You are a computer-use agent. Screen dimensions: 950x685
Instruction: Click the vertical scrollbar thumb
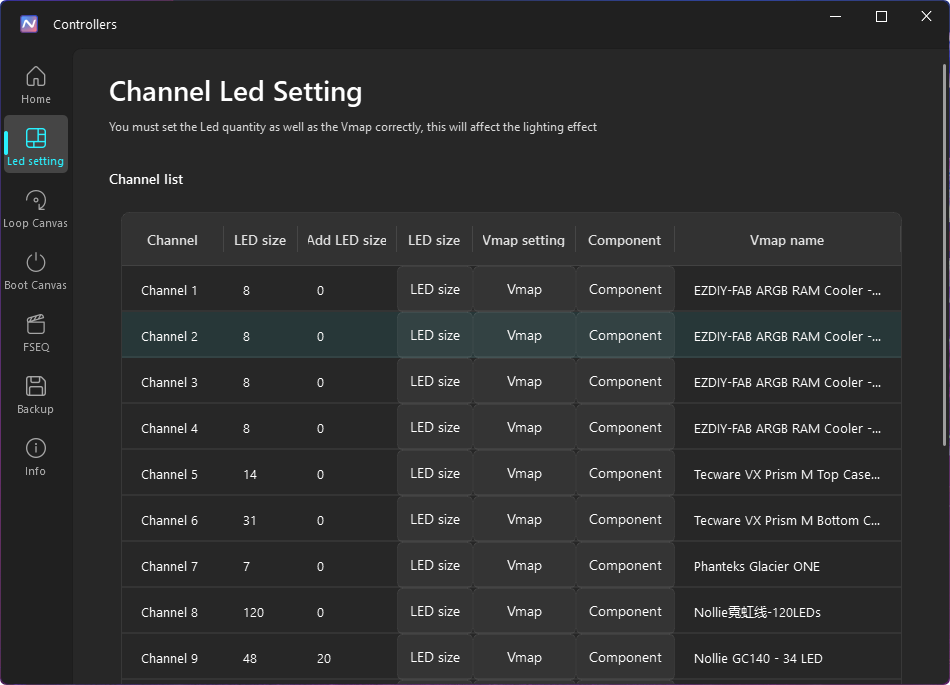(x=945, y=254)
